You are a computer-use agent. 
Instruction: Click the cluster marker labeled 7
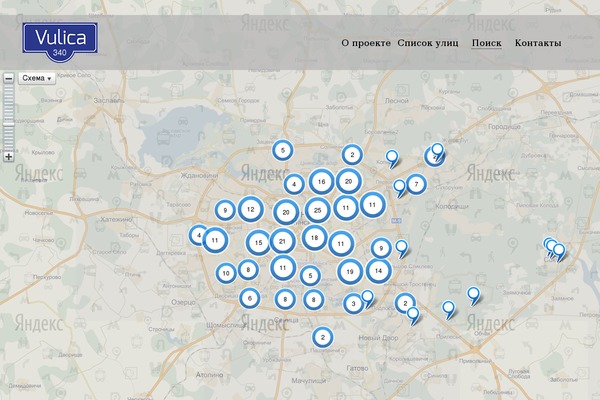[416, 184]
